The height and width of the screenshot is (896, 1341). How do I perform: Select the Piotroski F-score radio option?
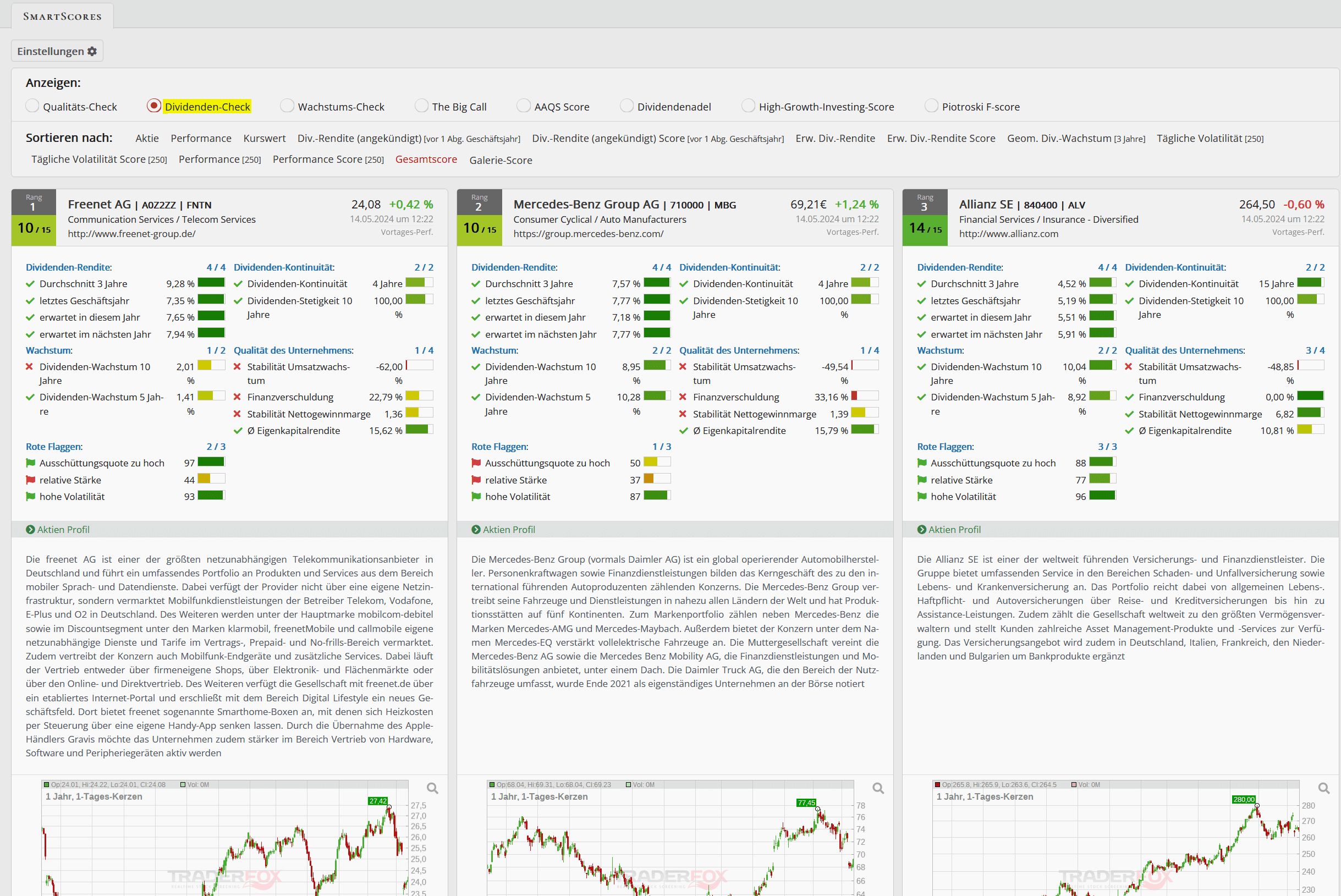click(931, 106)
